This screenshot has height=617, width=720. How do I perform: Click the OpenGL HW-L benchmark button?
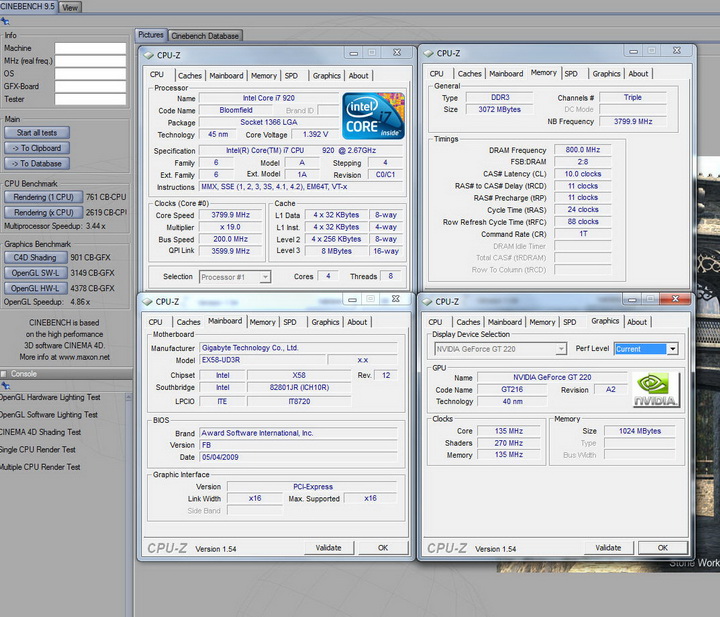pyautogui.click(x=34, y=288)
